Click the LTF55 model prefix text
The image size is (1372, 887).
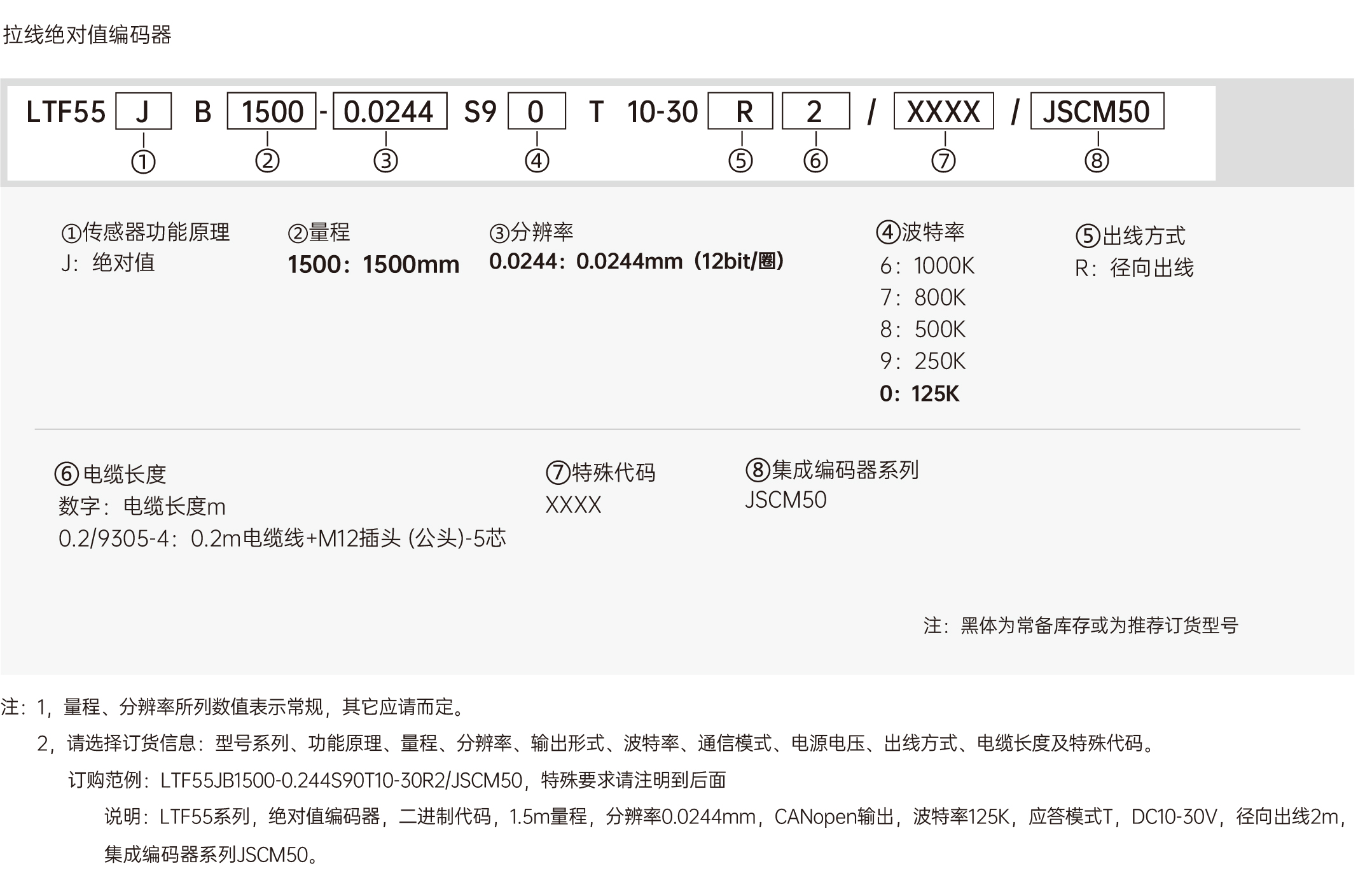[x=66, y=112]
